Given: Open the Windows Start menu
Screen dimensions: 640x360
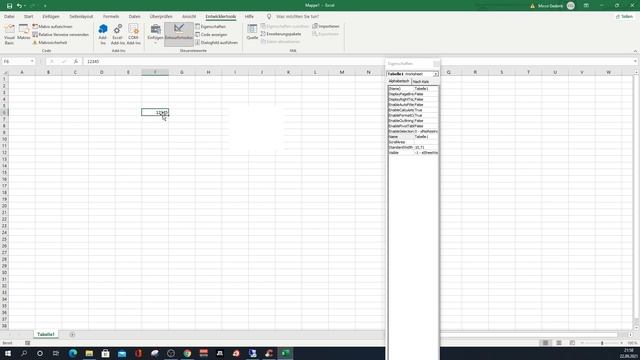Looking at the screenshot, I should tap(8, 353).
